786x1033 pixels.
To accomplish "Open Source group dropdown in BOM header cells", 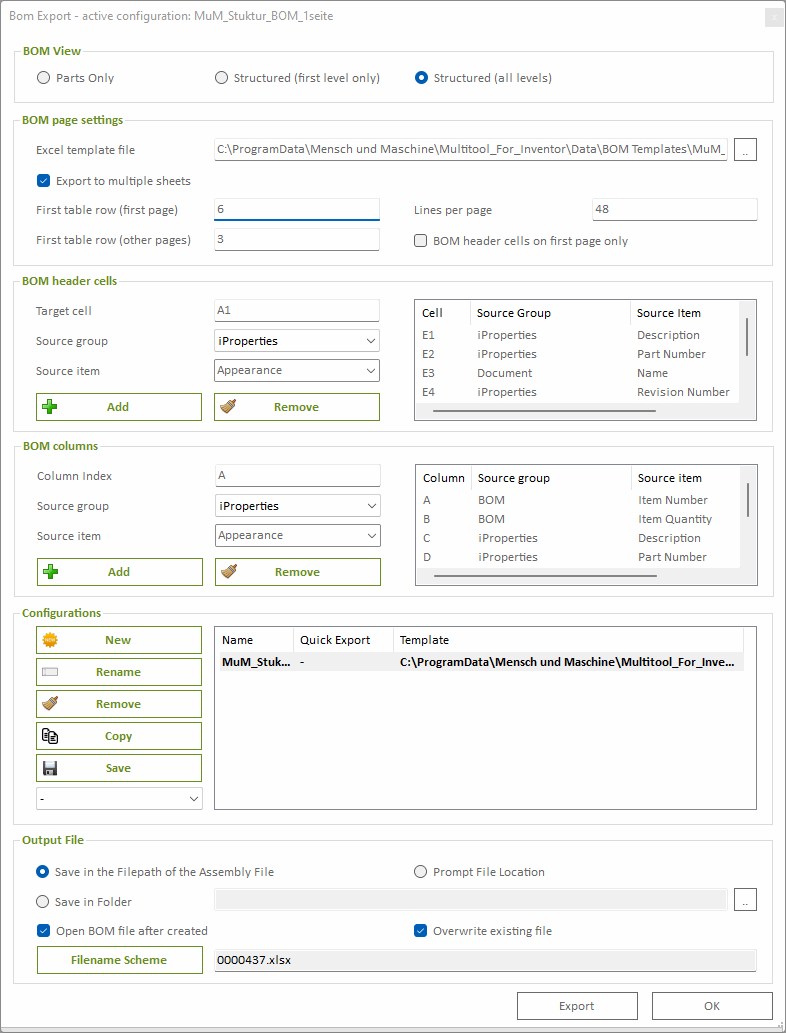I will (297, 341).
